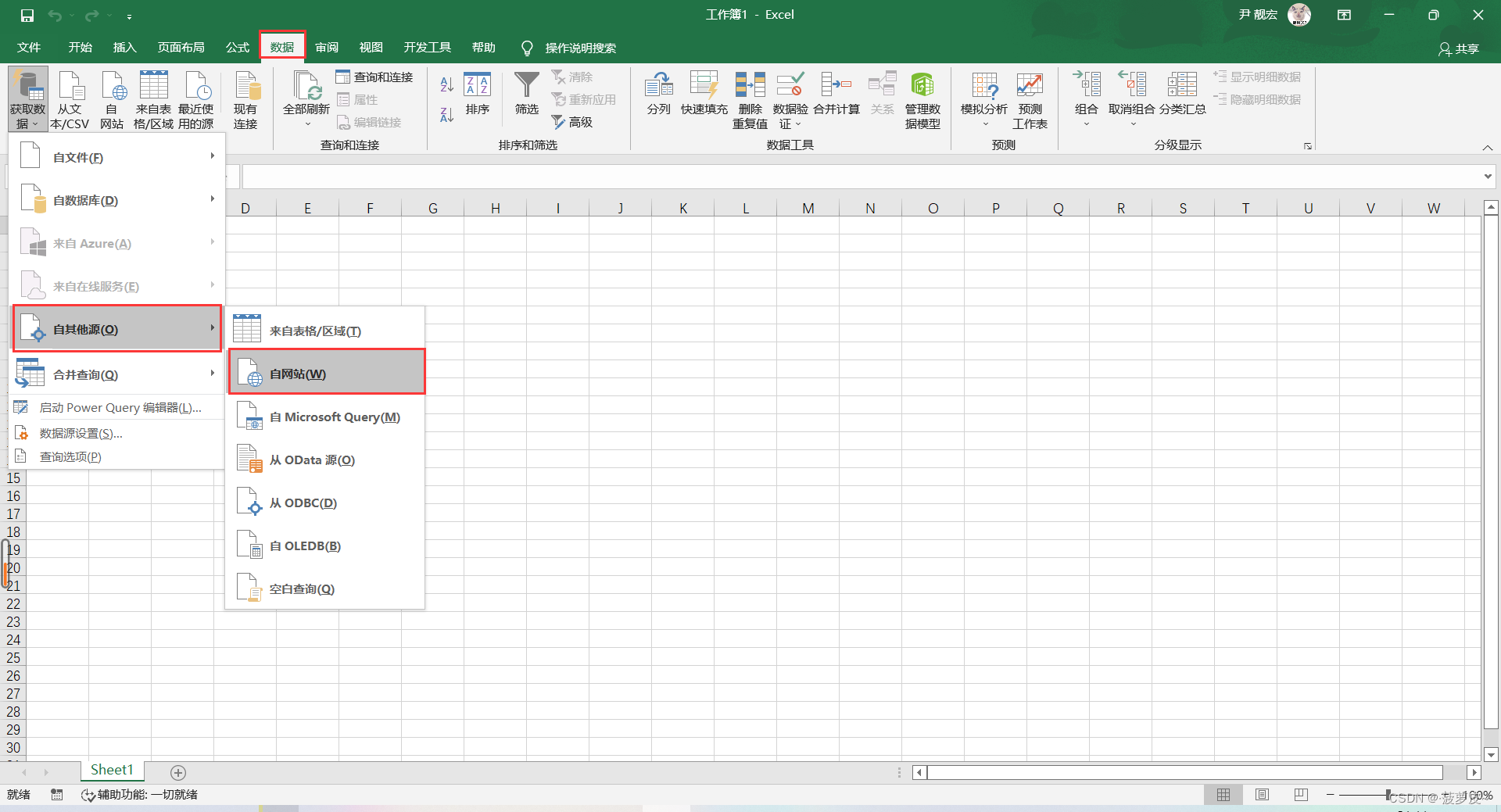Click From Text/CSV (从文本/CSV) icon

pyautogui.click(x=70, y=98)
